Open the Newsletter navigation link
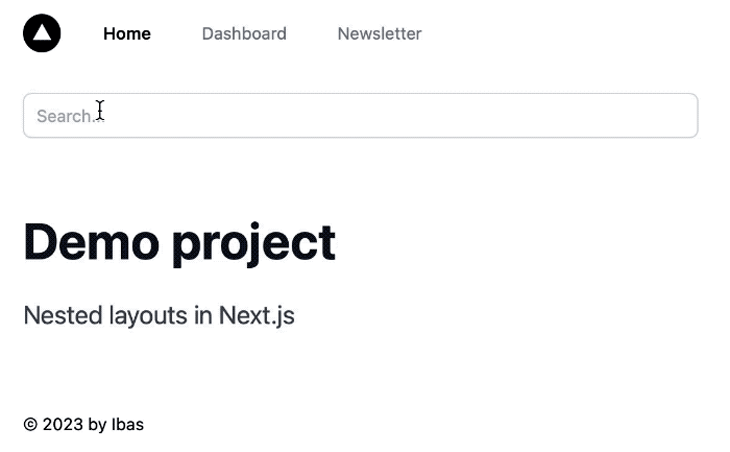The width and height of the screenshot is (730, 452). 379,34
